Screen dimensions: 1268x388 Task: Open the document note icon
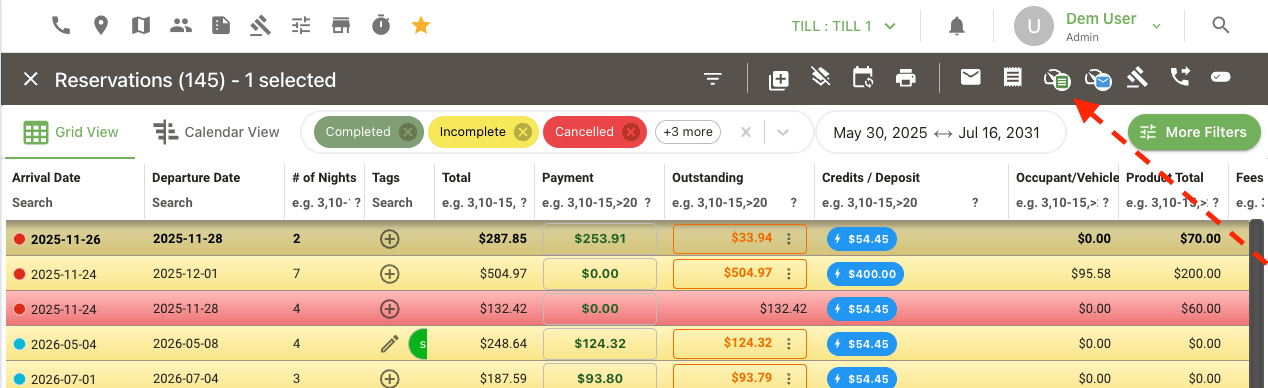click(x=221, y=25)
